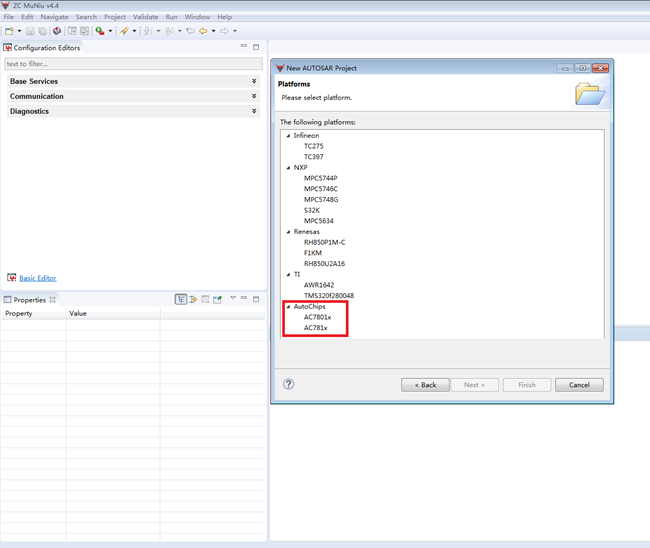Open the Forward history dropdown arrow
650x548 pixels.
pyautogui.click(x=235, y=31)
